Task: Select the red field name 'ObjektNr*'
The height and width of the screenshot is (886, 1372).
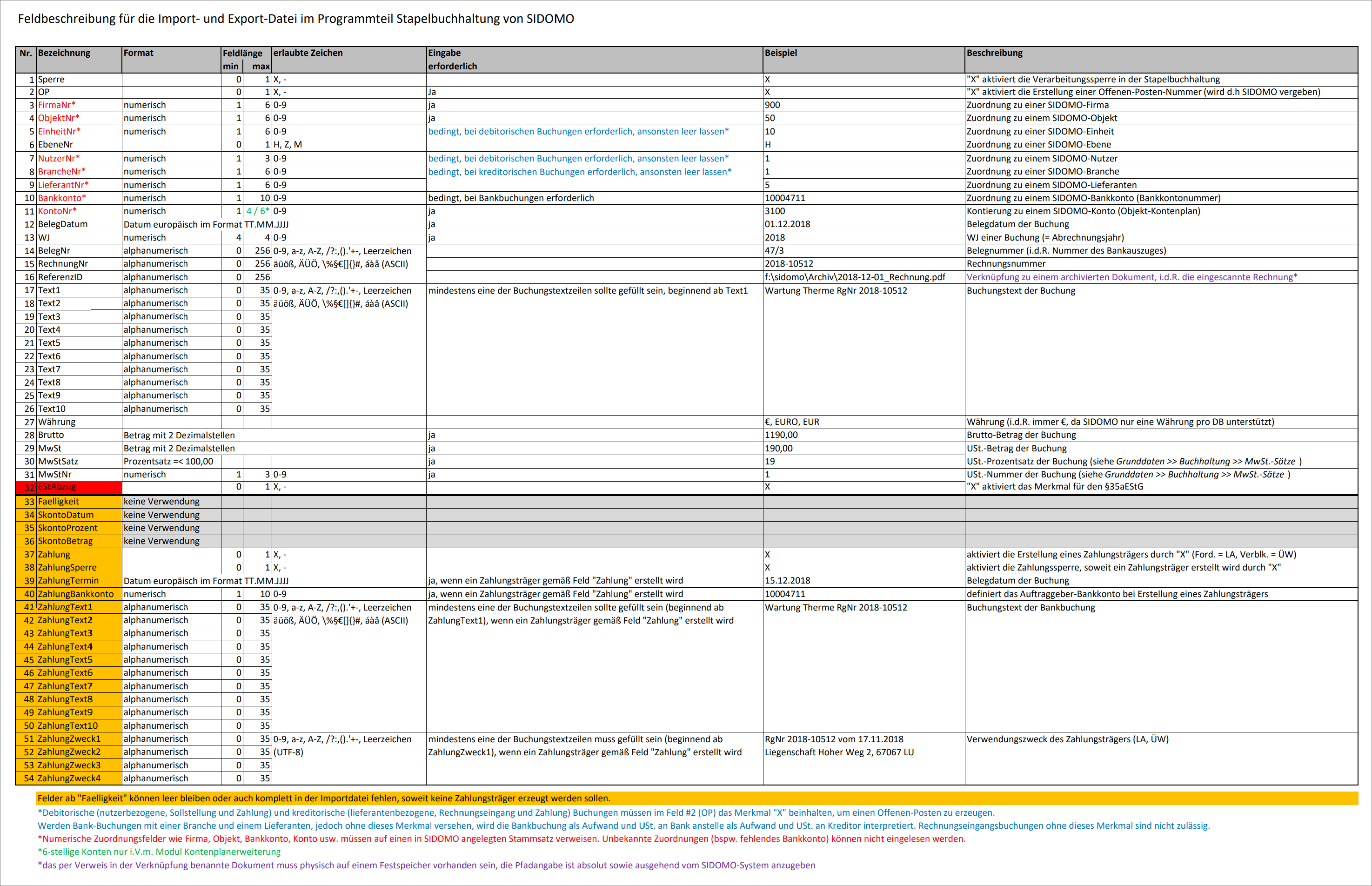Action: click(x=59, y=118)
